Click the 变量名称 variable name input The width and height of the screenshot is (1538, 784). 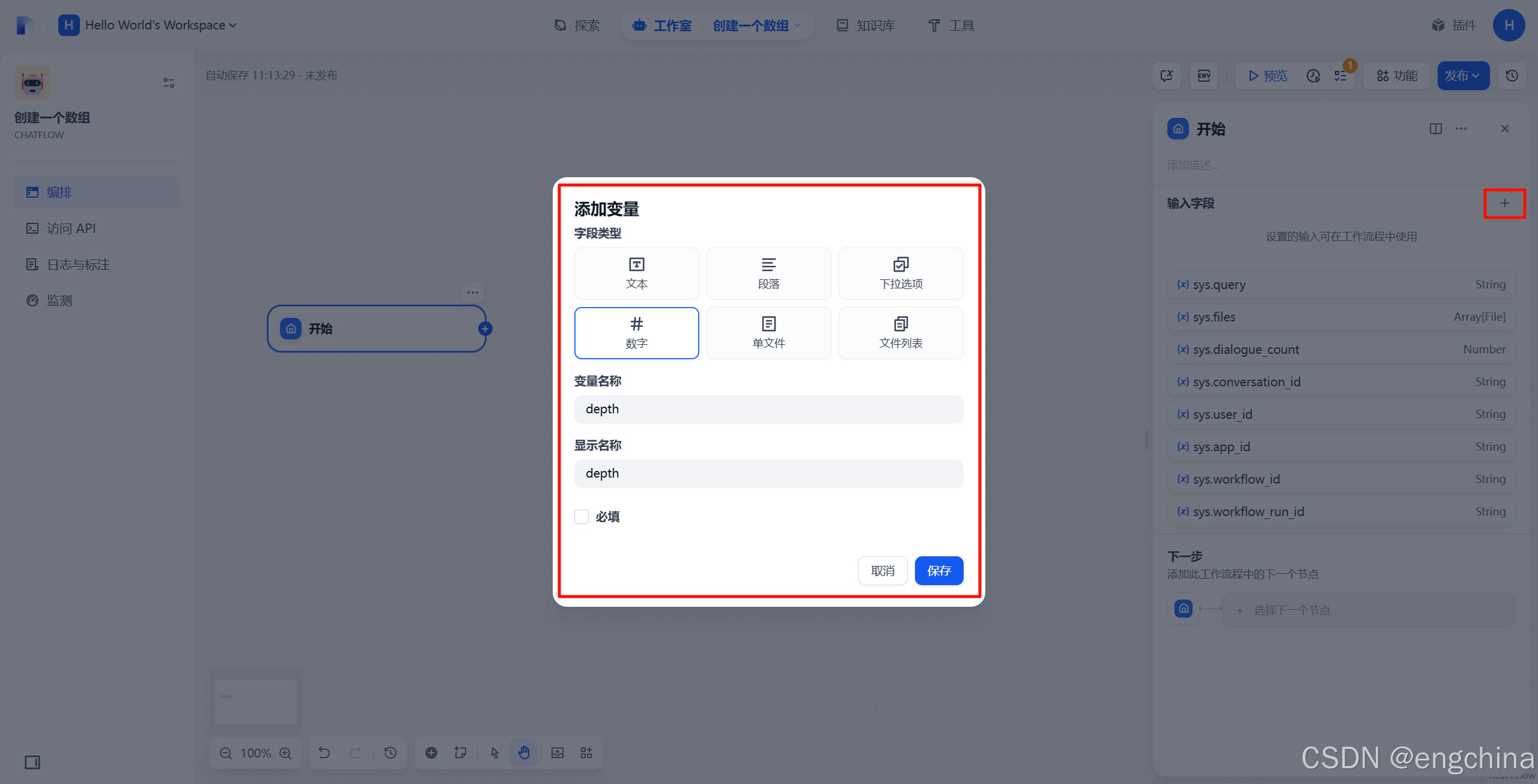(768, 409)
